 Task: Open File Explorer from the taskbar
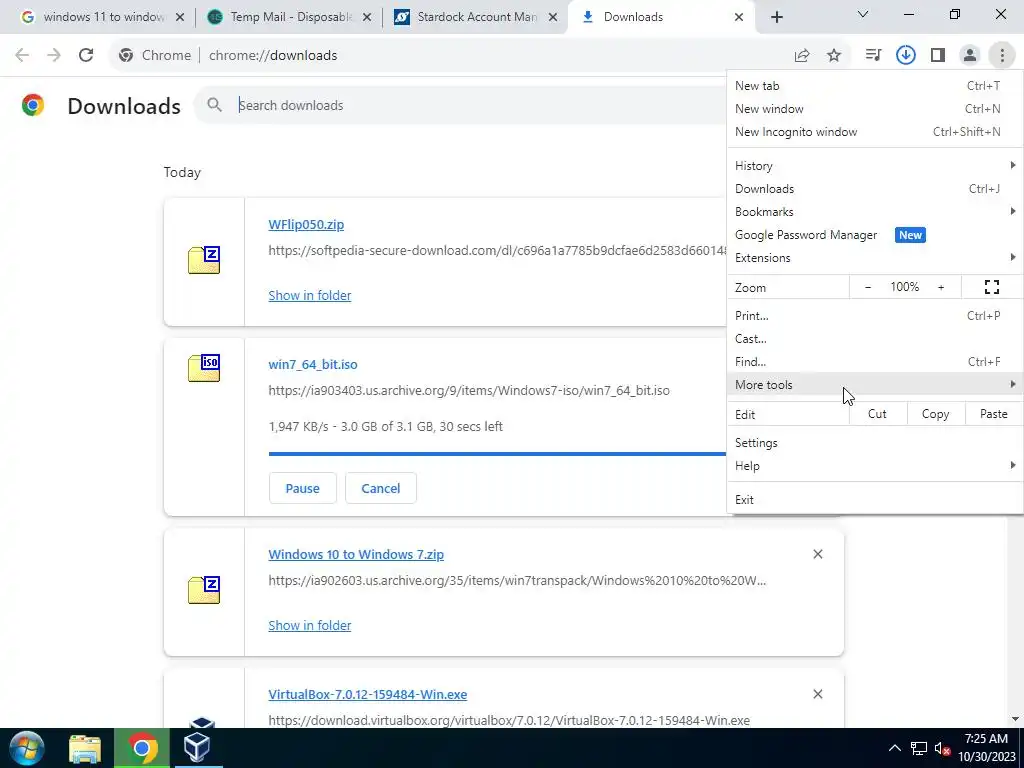pos(86,748)
